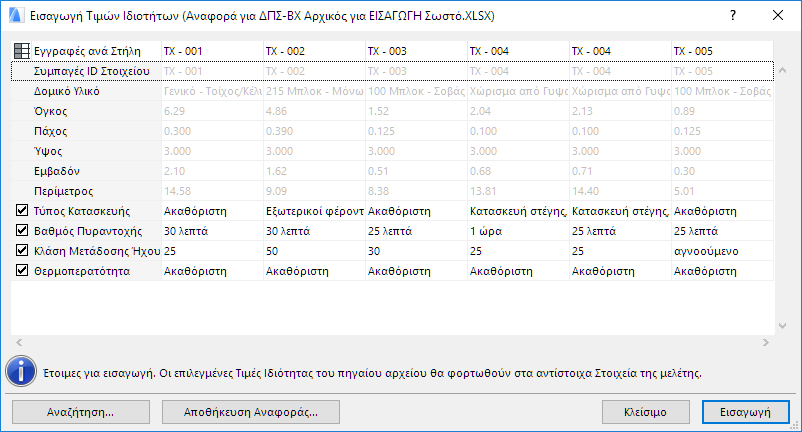The width and height of the screenshot is (802, 432).
Task: Select the Δομικό Υλικό row label
Action: (x=66, y=91)
